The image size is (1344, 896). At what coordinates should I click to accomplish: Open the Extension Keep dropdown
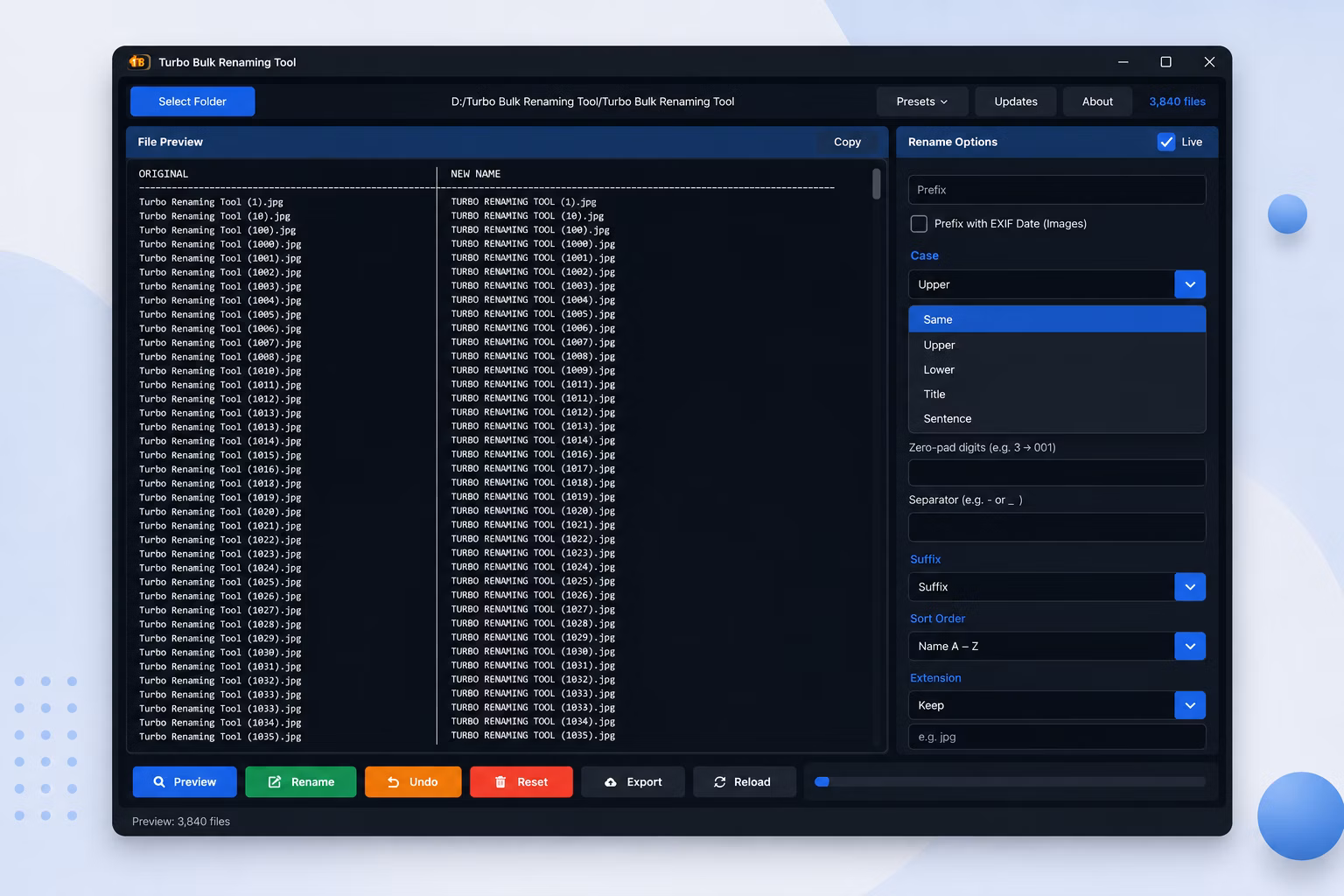[1057, 705]
